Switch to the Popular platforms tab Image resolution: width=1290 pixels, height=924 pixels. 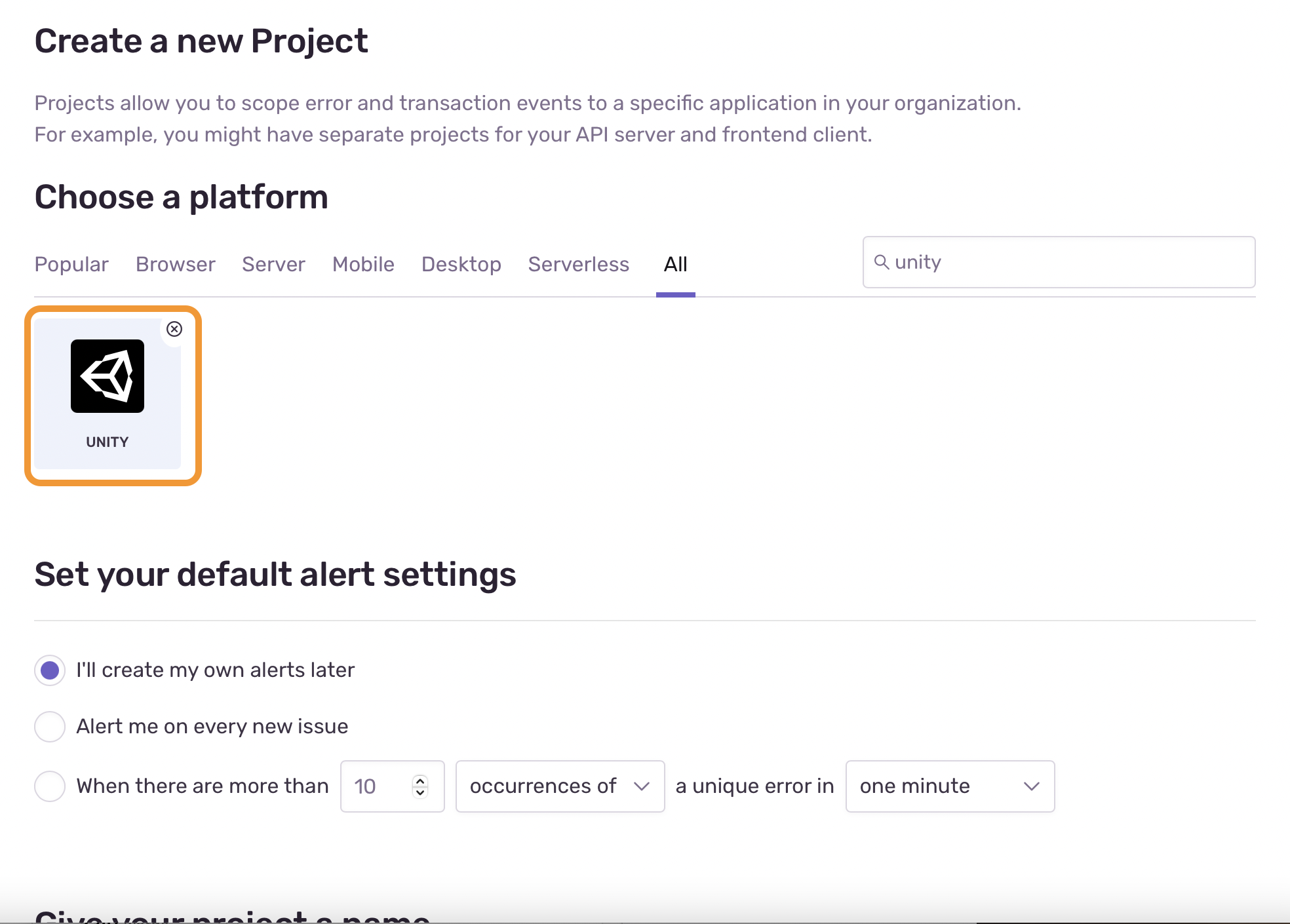pyautogui.click(x=71, y=264)
